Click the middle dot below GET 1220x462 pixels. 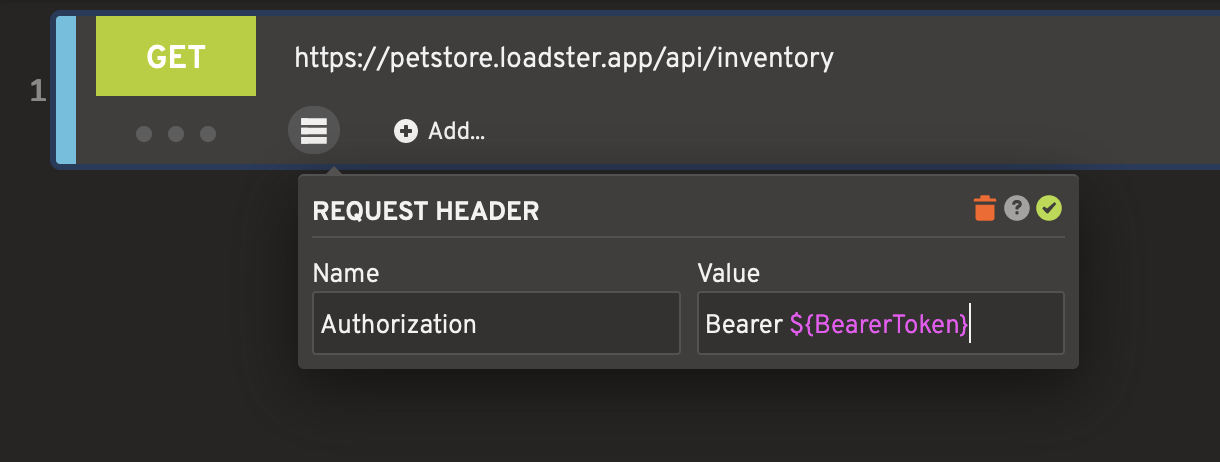click(x=176, y=134)
